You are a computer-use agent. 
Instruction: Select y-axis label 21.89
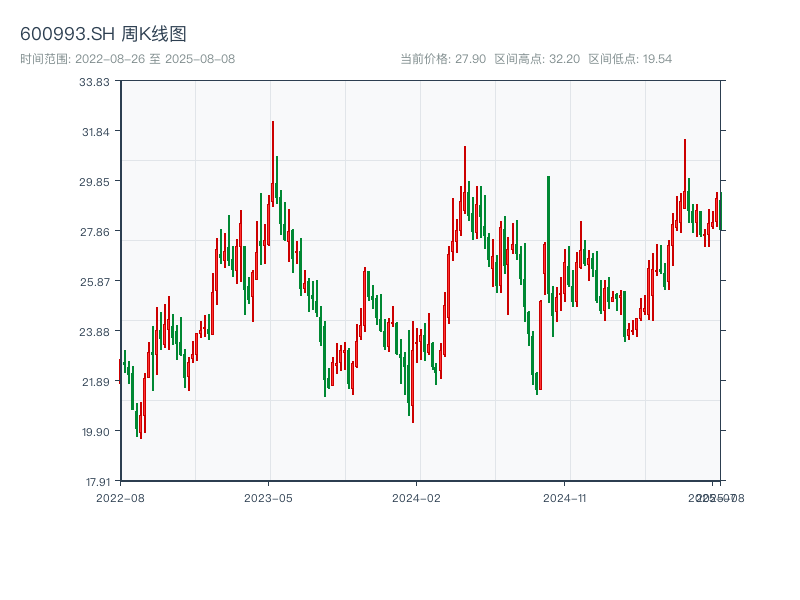(x=96, y=382)
